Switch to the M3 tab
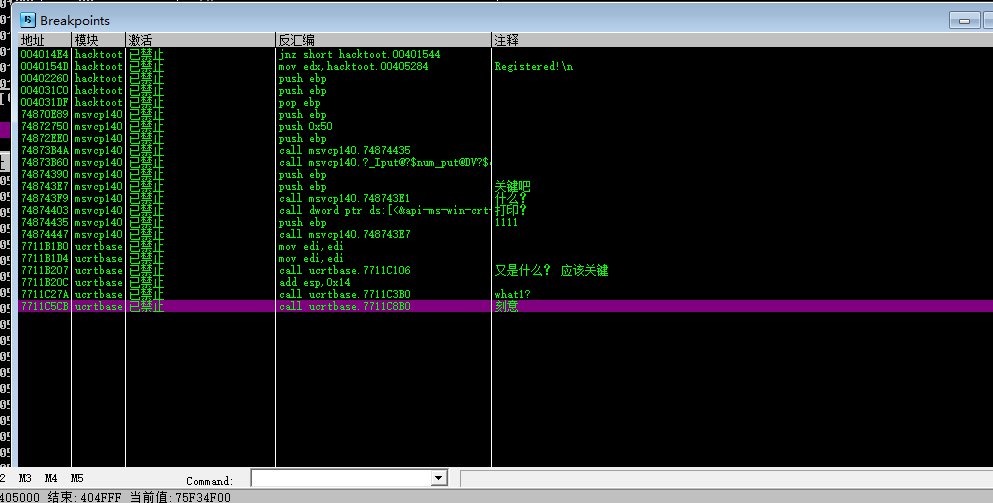This screenshot has height=503, width=993. (x=25, y=479)
